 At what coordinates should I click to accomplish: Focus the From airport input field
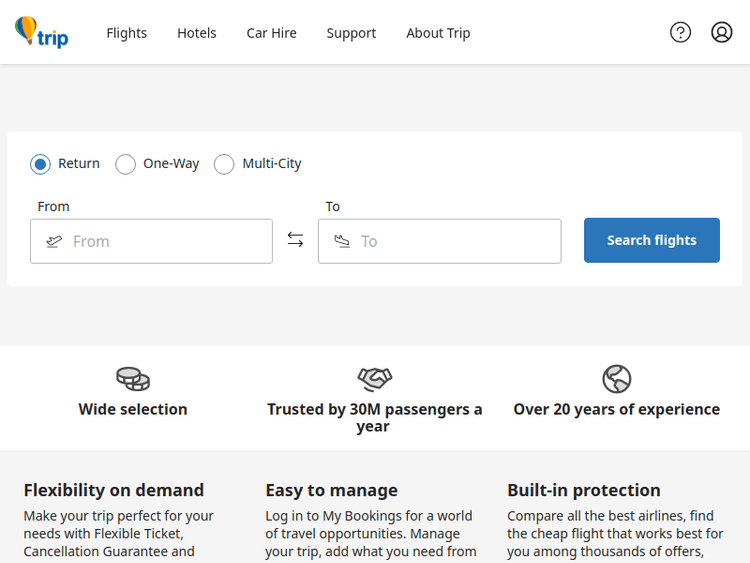165,241
